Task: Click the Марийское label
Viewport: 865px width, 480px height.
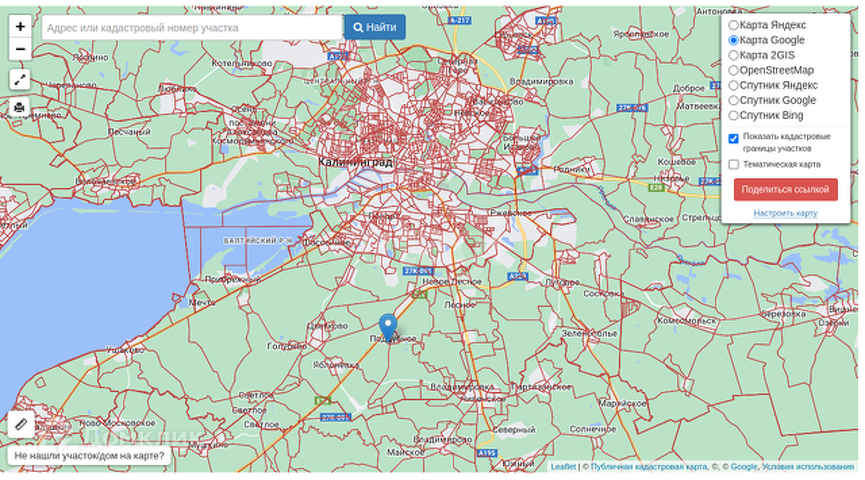Action: [x=622, y=404]
